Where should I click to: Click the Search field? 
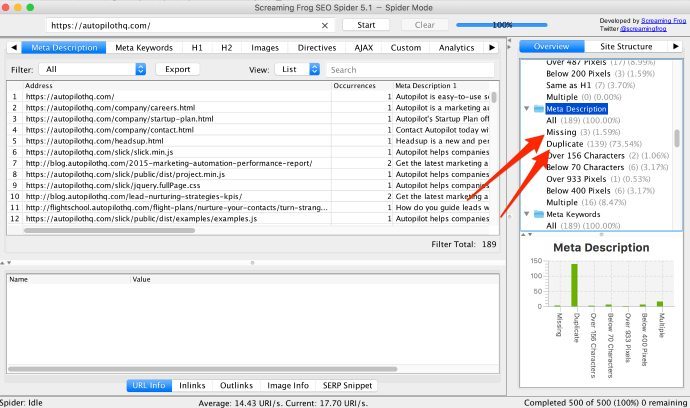pos(410,70)
